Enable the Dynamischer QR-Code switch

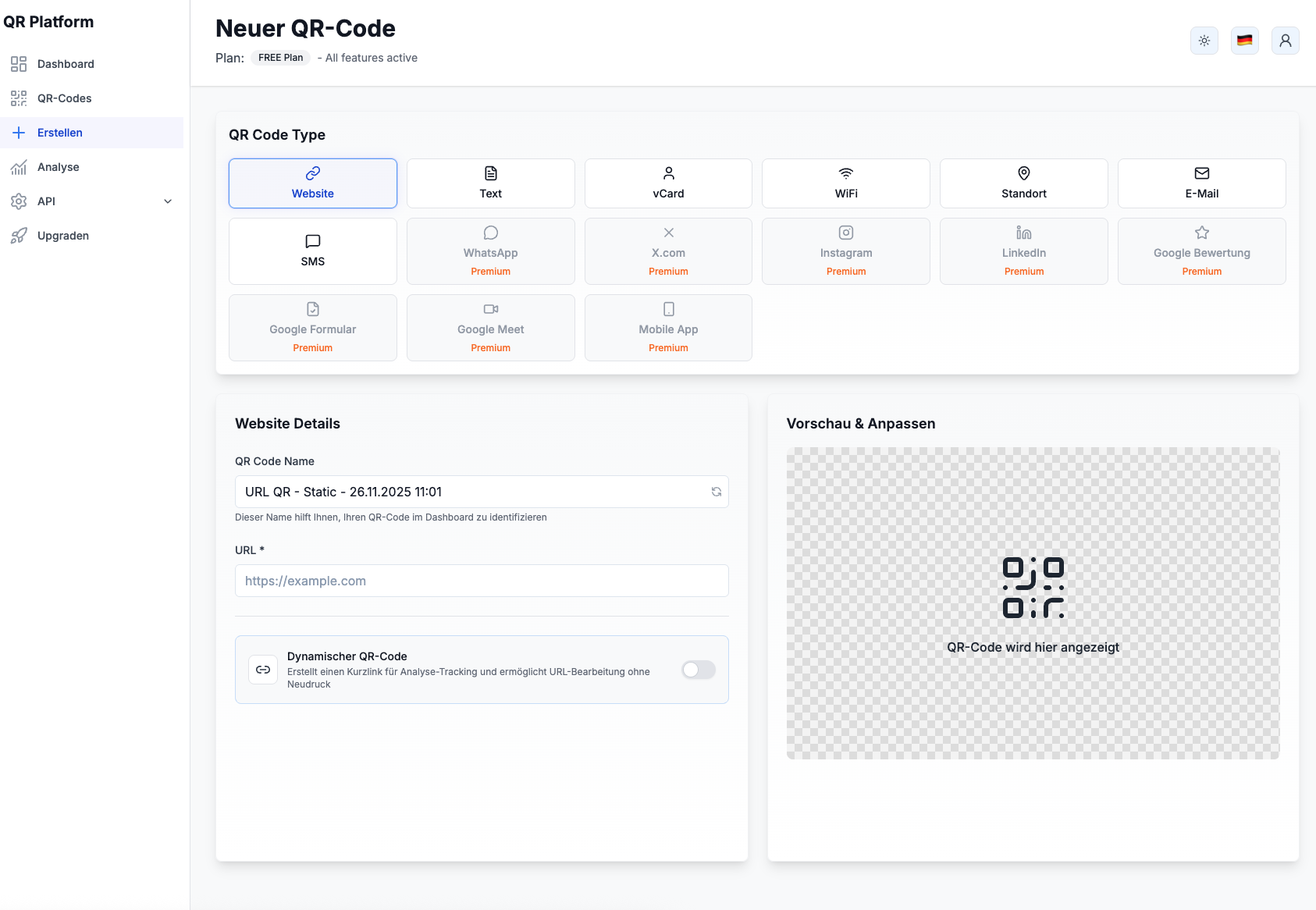point(699,670)
